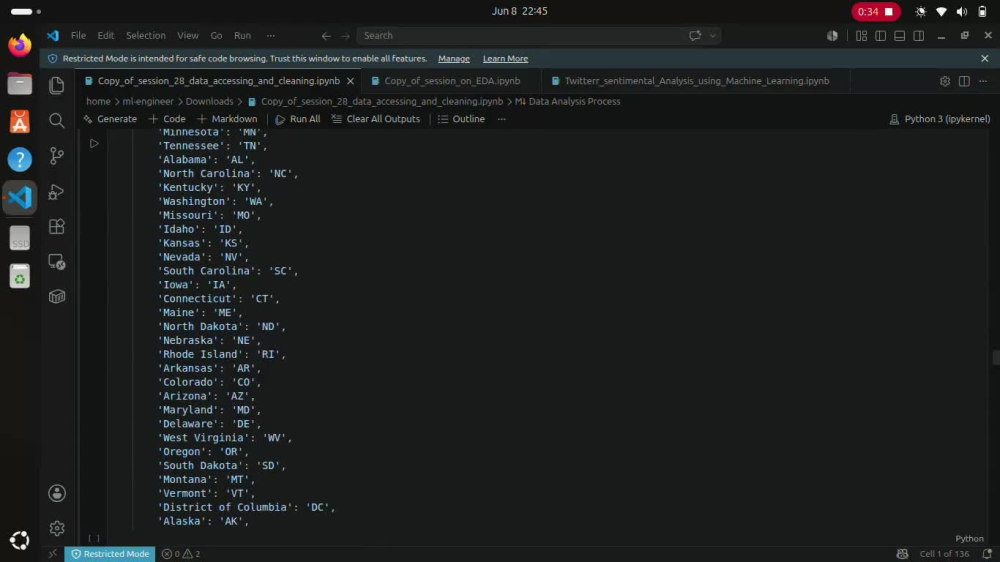Open Help from the Ubuntu dock
Viewport: 1000px width, 562px height.
pyautogui.click(x=20, y=159)
